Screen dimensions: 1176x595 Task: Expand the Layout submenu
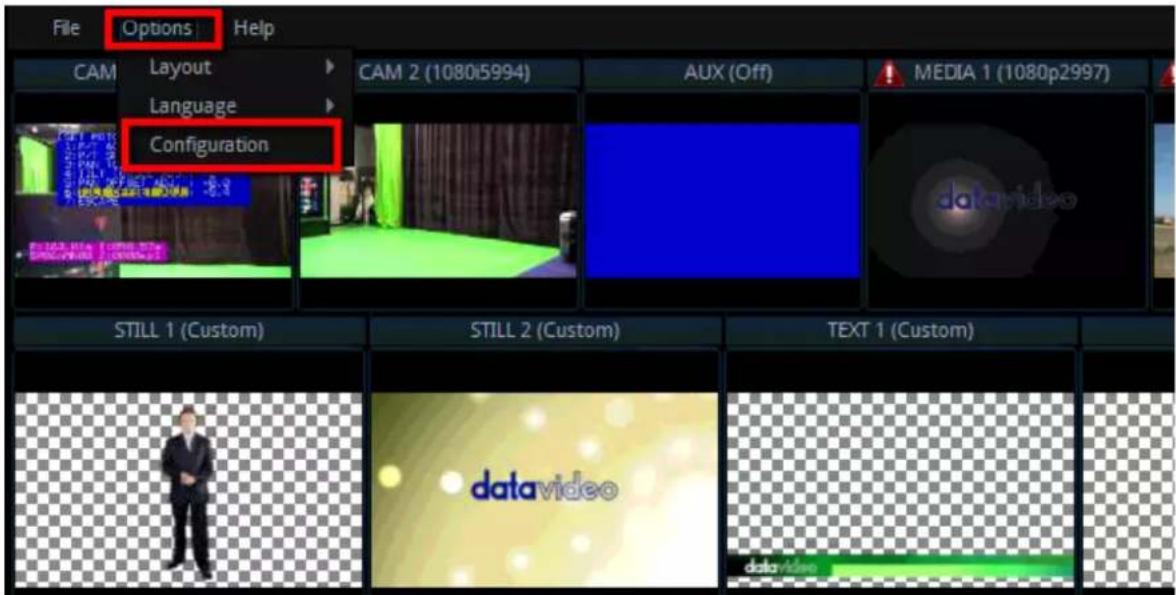pos(236,68)
